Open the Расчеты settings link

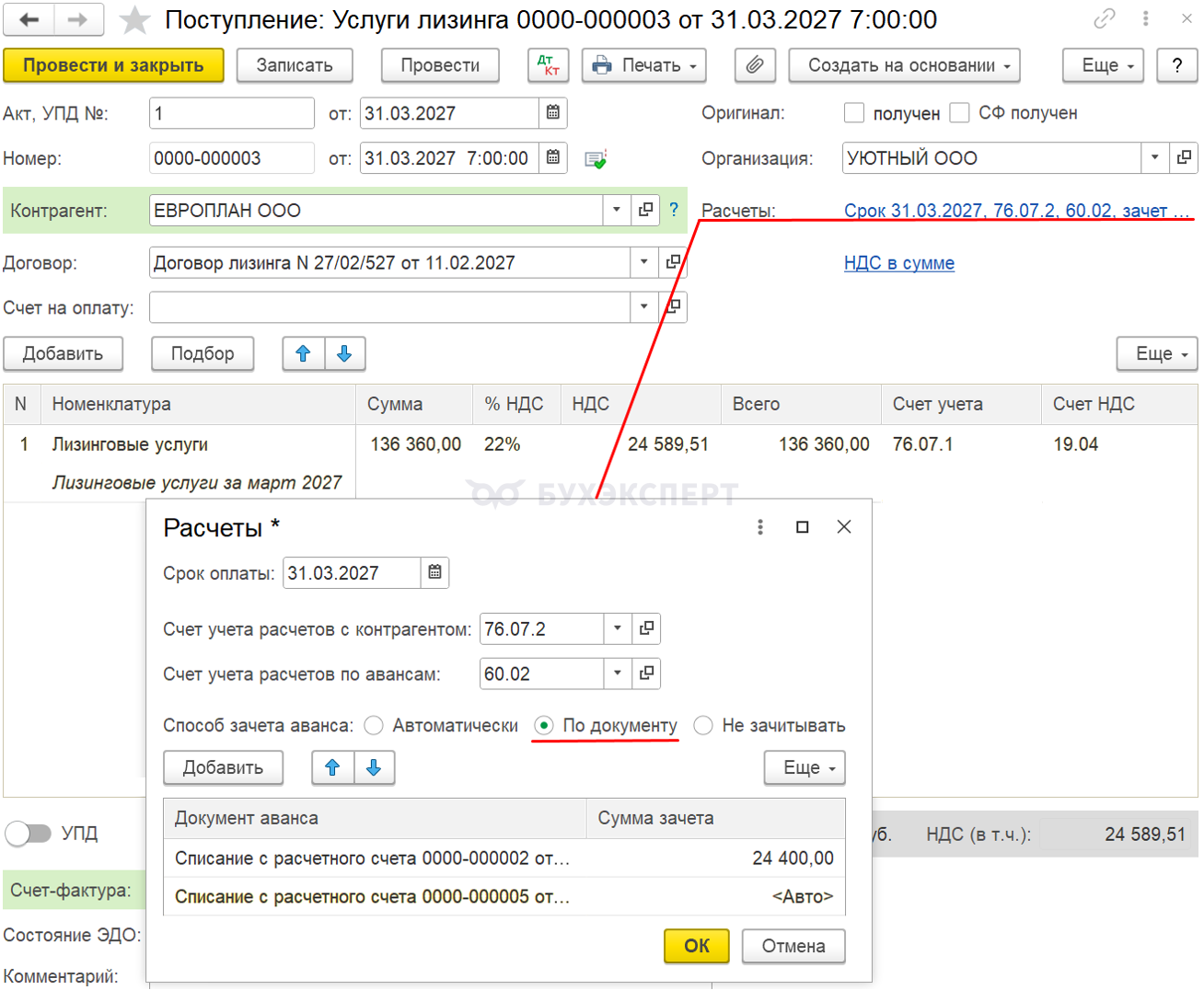point(1017,210)
